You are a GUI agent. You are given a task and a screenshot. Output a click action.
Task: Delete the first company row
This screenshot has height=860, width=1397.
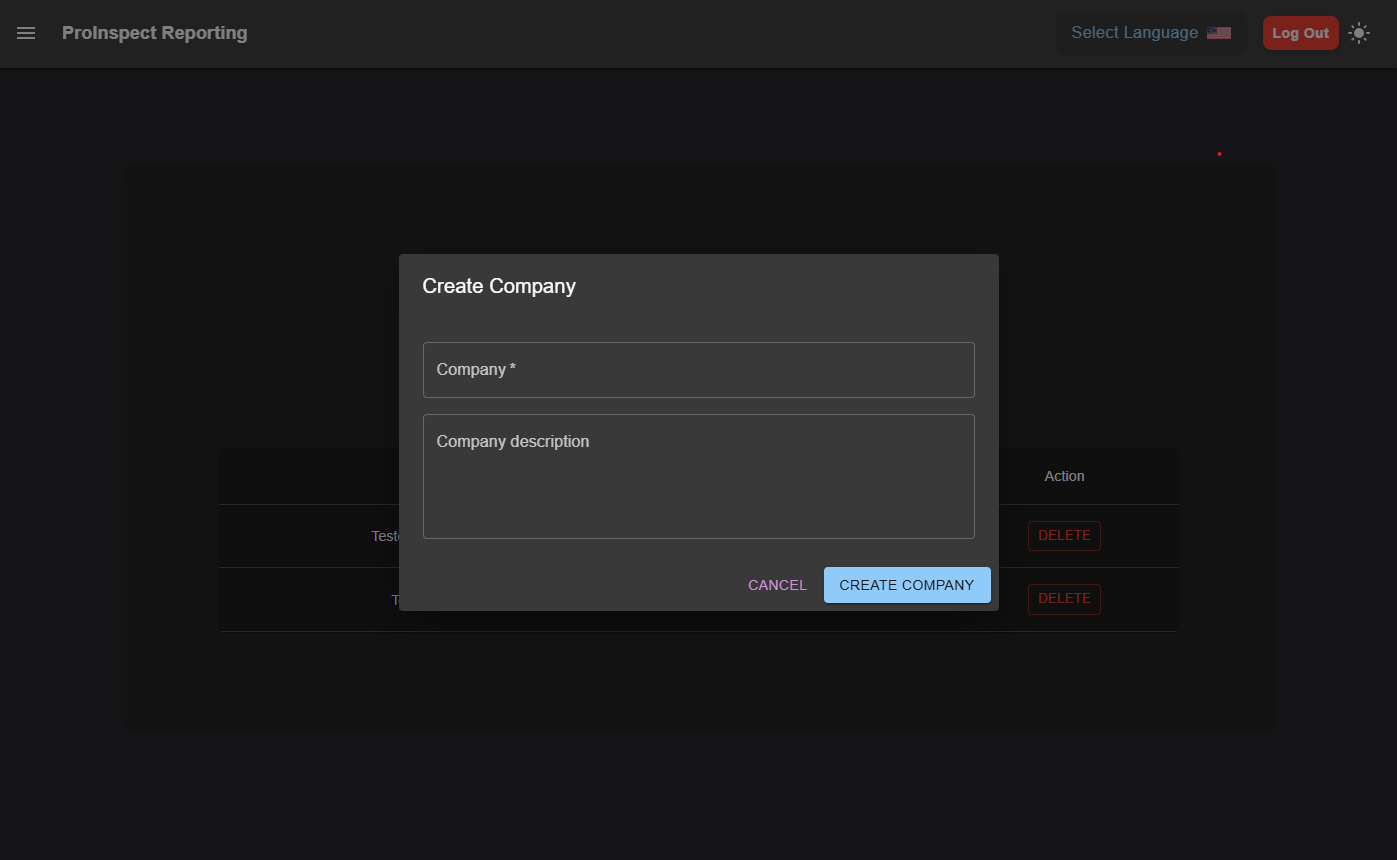point(1064,536)
